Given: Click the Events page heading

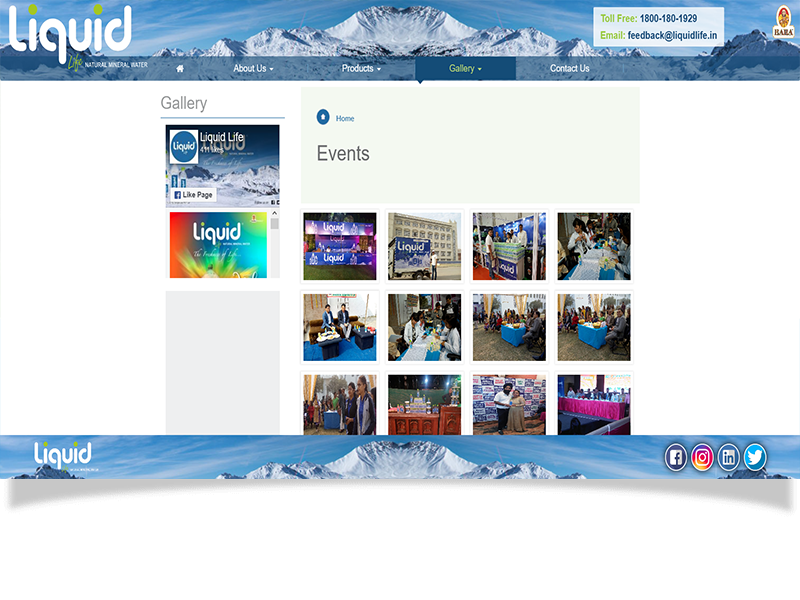Looking at the screenshot, I should tap(343, 154).
